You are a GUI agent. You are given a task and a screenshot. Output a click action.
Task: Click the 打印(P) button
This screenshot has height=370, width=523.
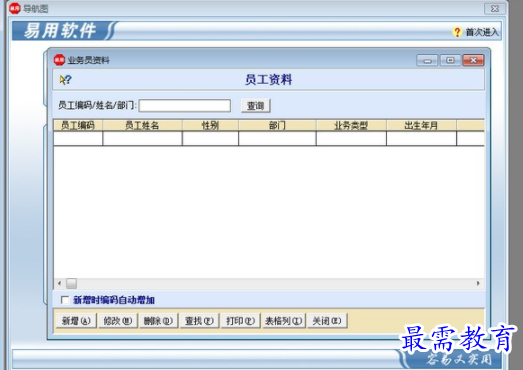(240, 321)
